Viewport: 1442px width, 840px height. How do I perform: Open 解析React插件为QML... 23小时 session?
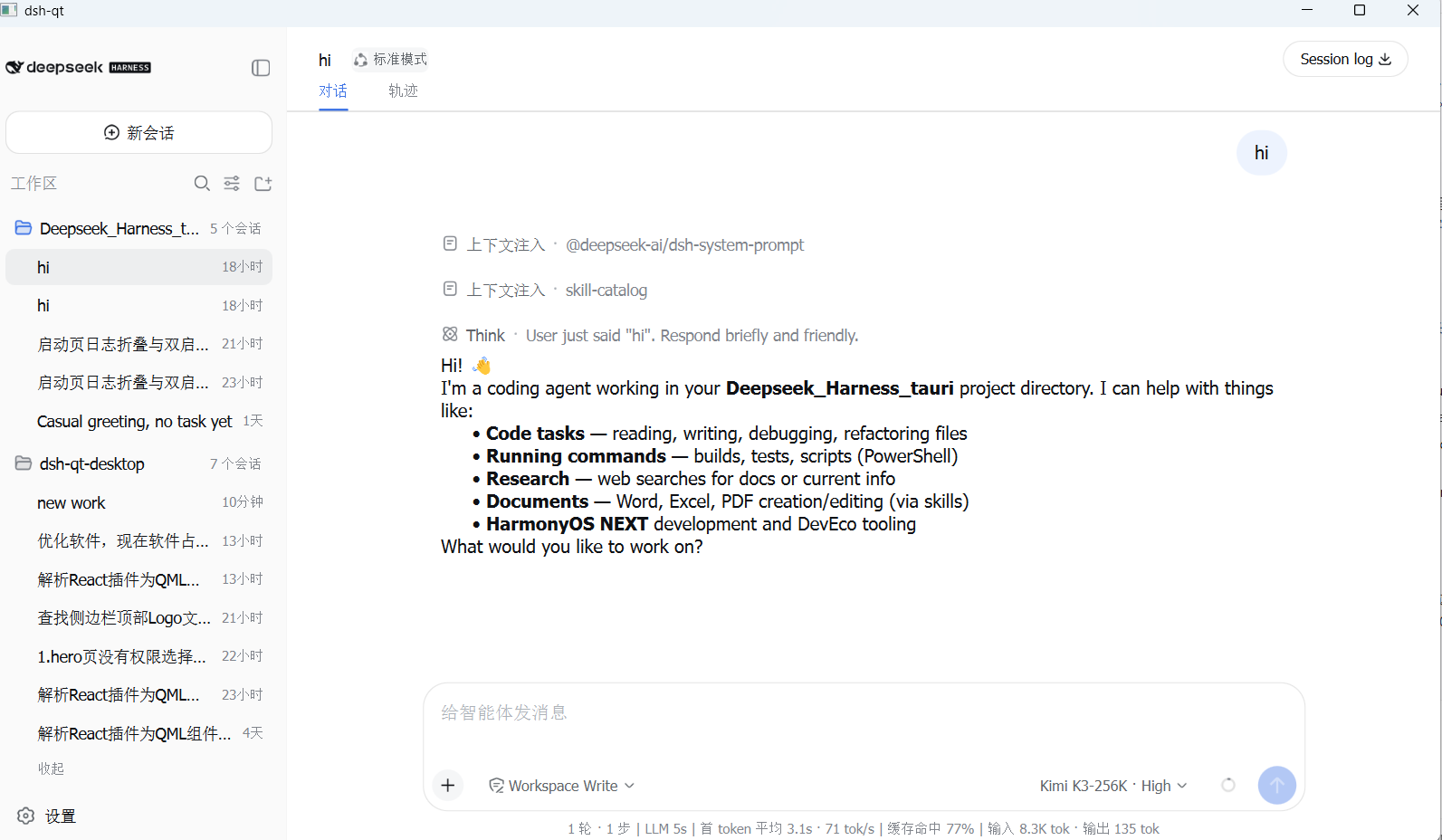(x=138, y=694)
